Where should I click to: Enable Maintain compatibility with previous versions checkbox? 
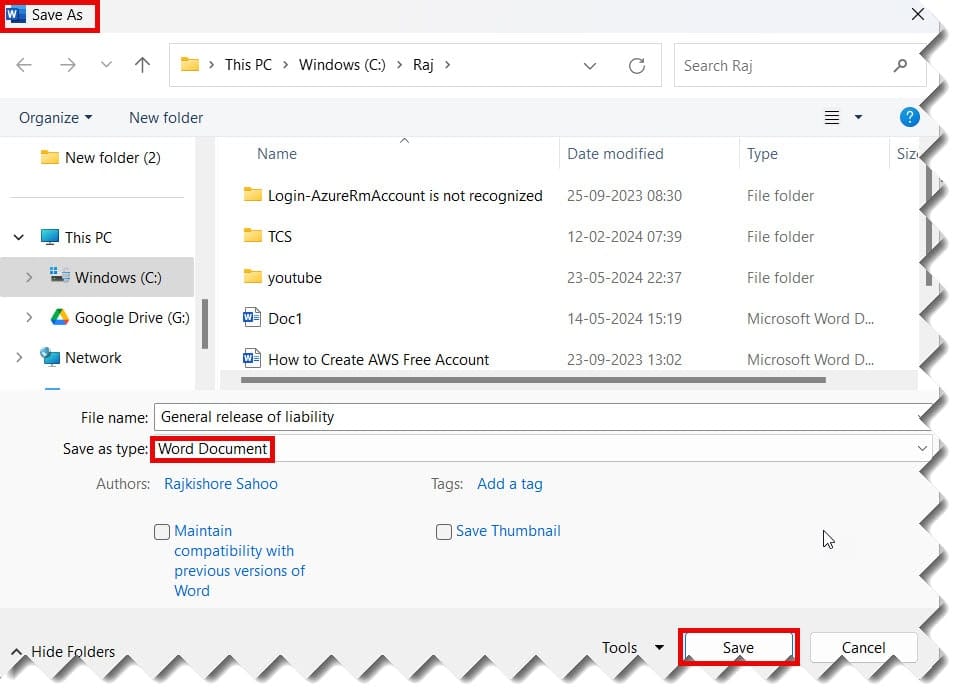(161, 532)
